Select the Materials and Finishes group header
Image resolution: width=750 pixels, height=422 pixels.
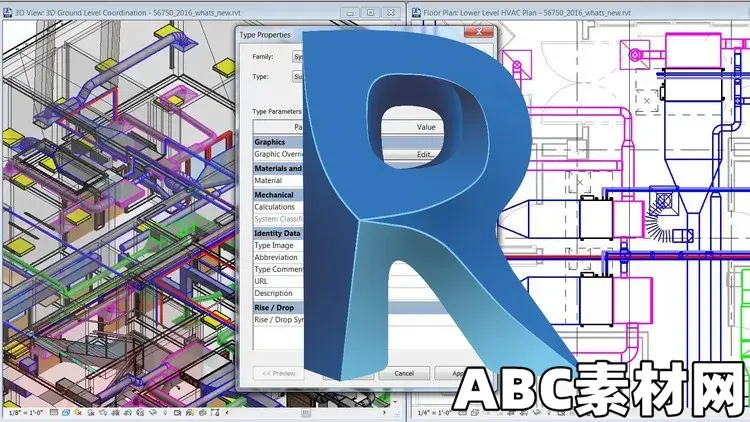click(x=278, y=168)
